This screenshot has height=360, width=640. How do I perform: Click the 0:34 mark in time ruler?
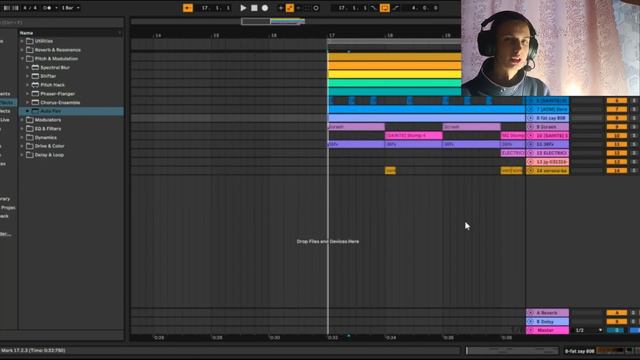click(390, 338)
